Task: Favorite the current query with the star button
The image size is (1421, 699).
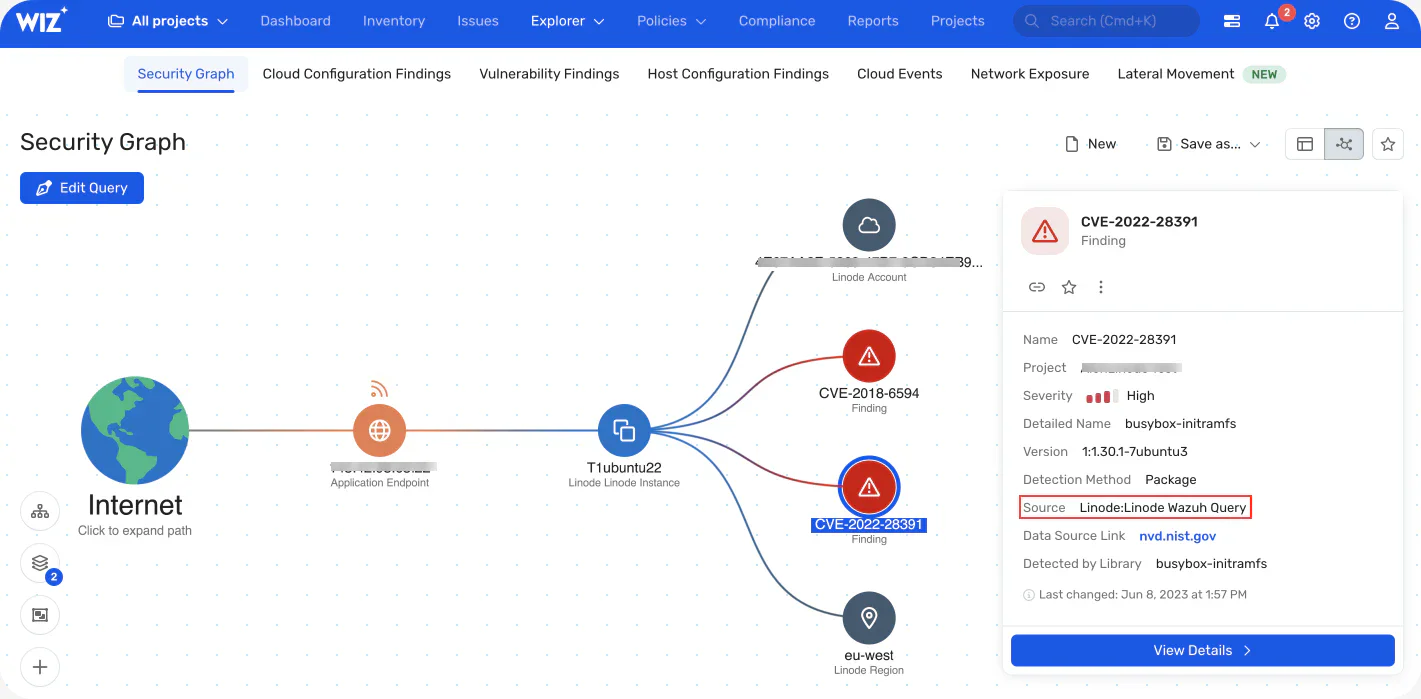Action: [1388, 143]
